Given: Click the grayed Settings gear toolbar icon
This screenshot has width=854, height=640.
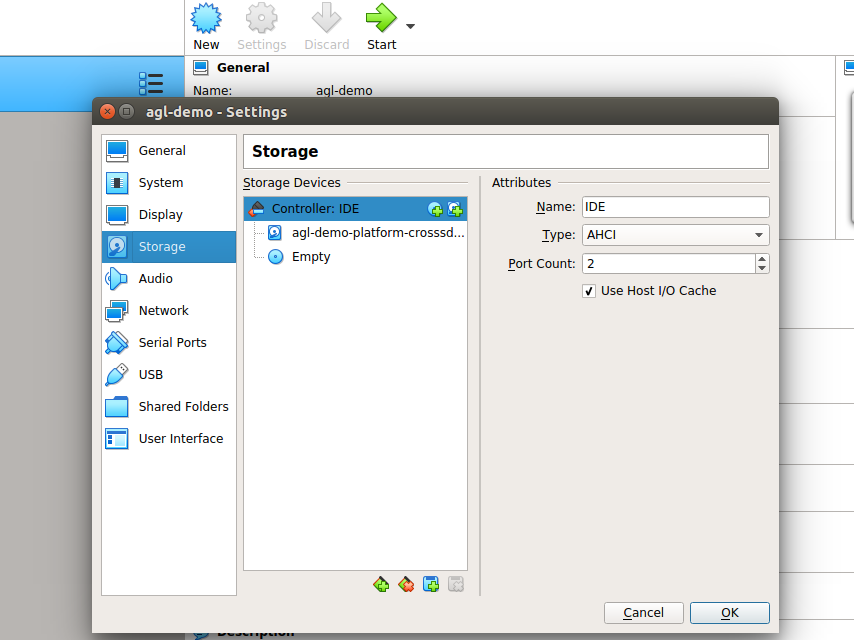Looking at the screenshot, I should coord(261,18).
